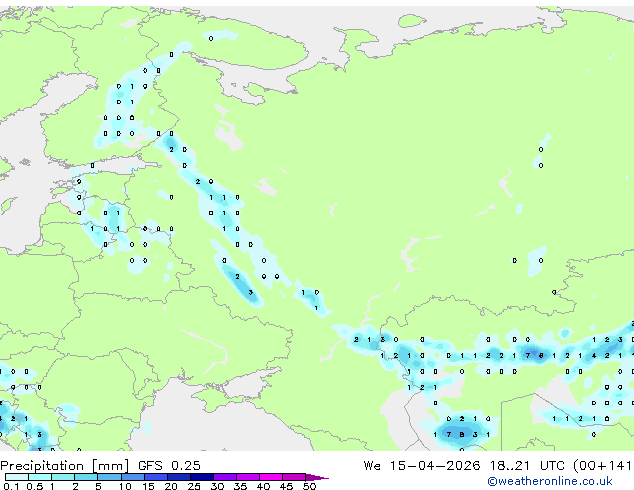The width and height of the screenshot is (634, 490).
Task: Pick the 5–10 mm legend color swatch
Action: (x=109, y=477)
